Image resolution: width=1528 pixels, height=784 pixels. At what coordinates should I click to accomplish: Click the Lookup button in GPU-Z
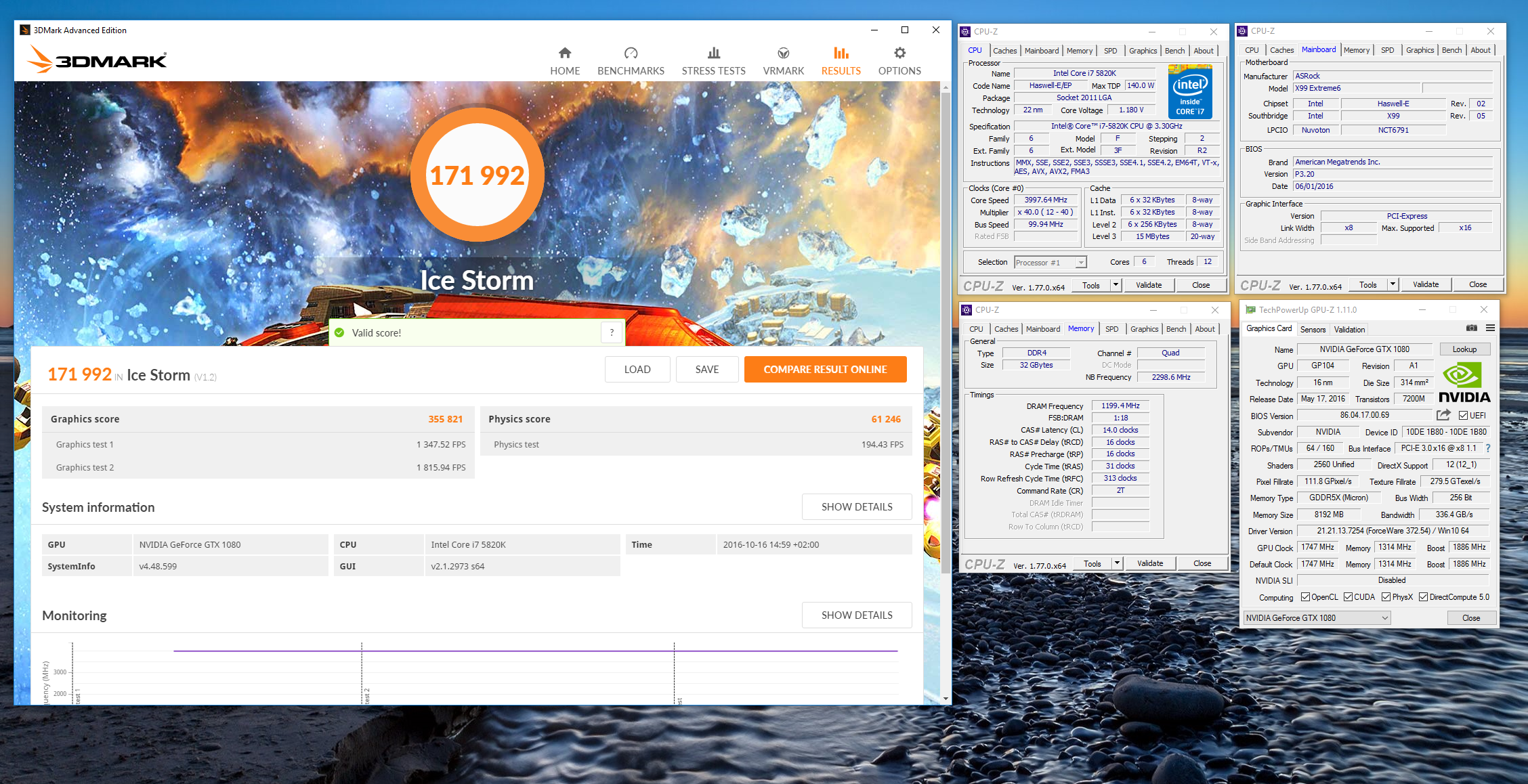point(1464,349)
